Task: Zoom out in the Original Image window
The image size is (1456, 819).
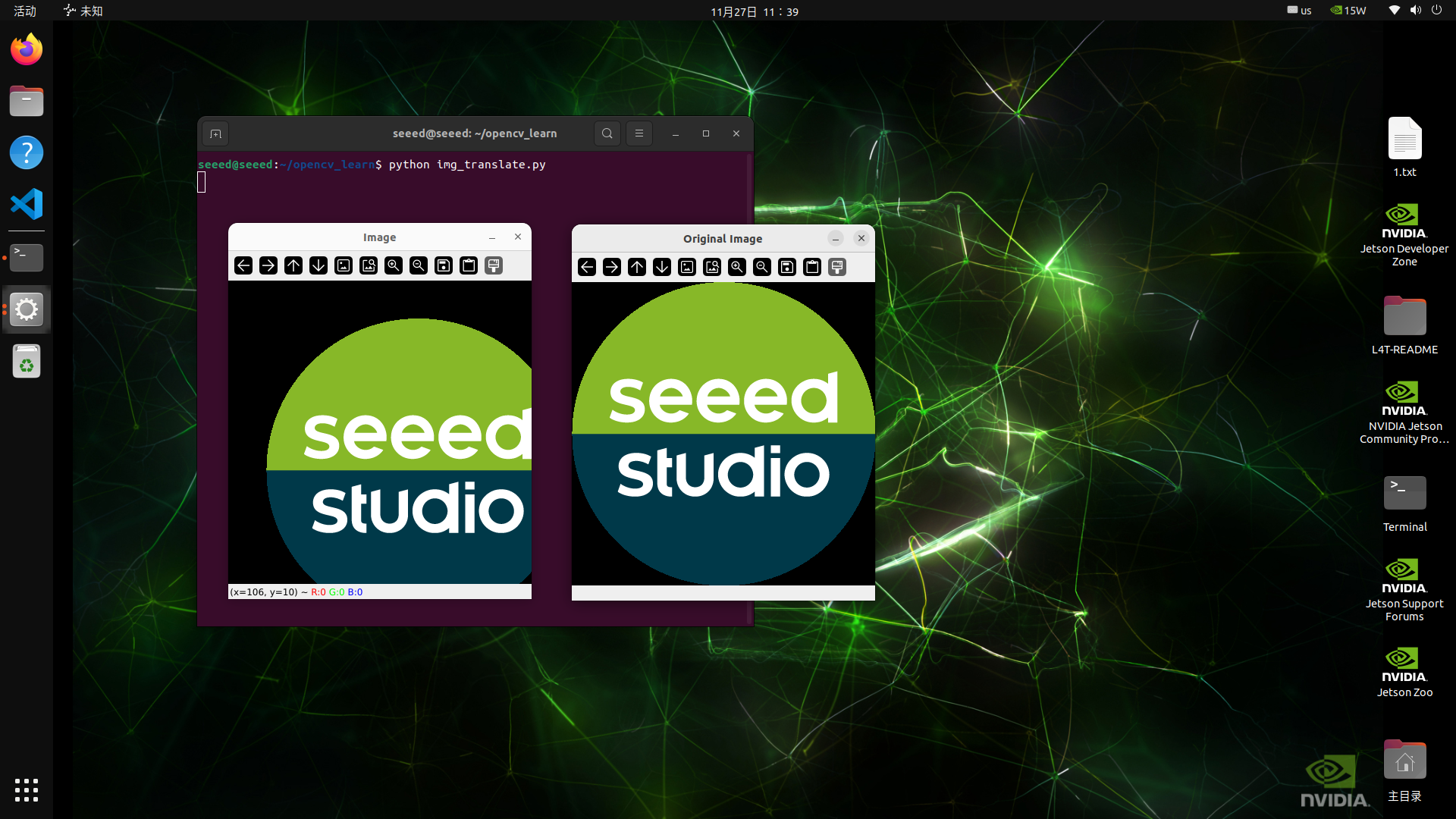Action: [x=762, y=267]
